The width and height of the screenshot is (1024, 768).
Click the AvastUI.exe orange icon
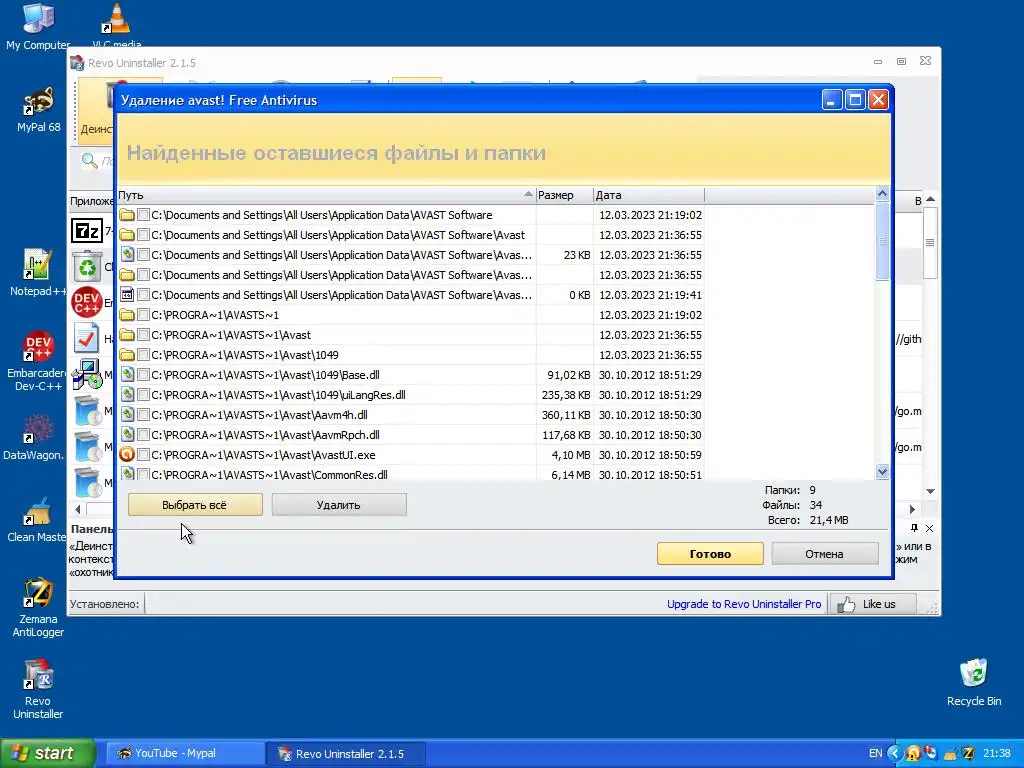pos(127,455)
